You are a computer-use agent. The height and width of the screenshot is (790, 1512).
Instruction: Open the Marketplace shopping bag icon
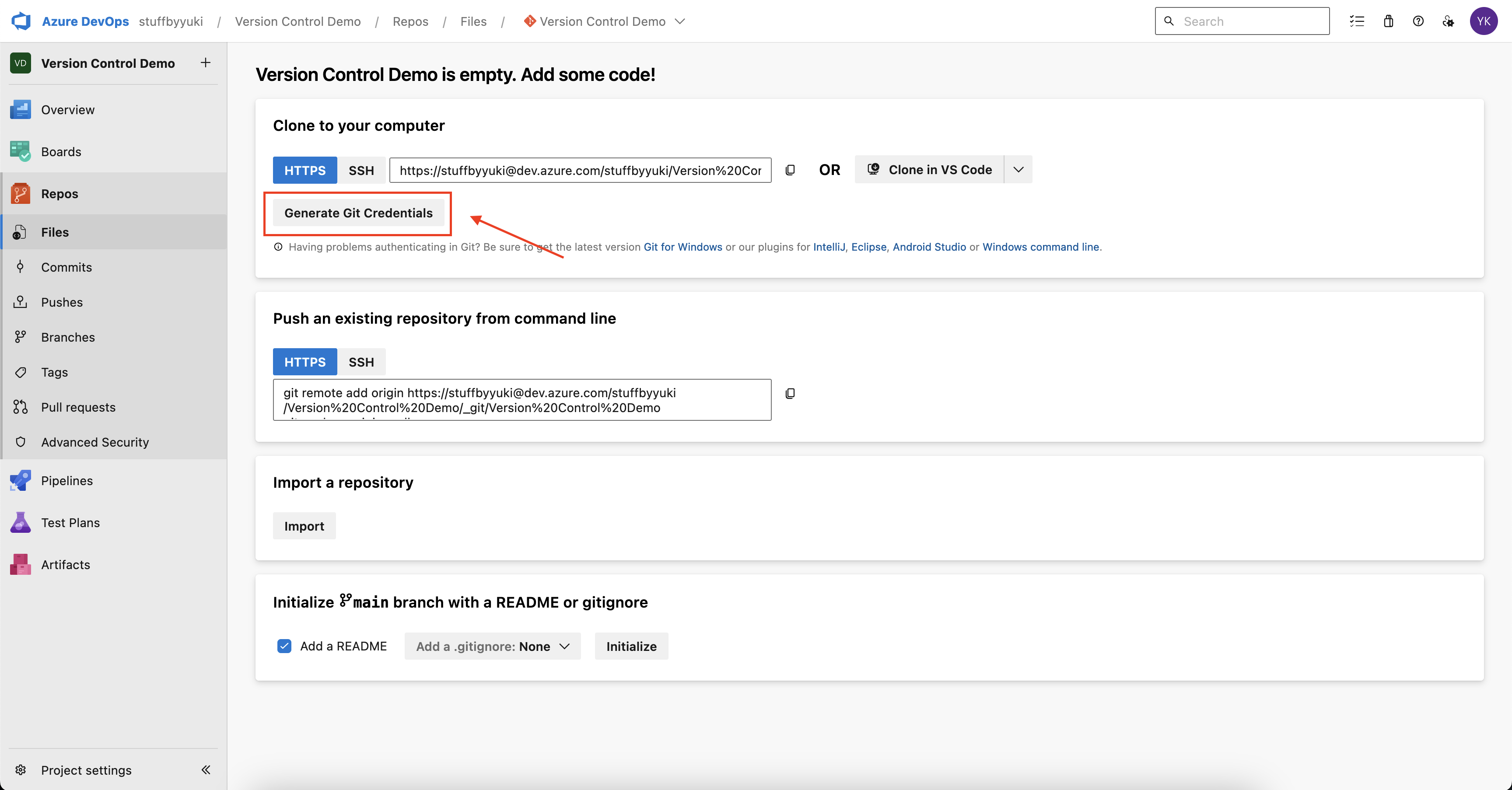[x=1388, y=21]
